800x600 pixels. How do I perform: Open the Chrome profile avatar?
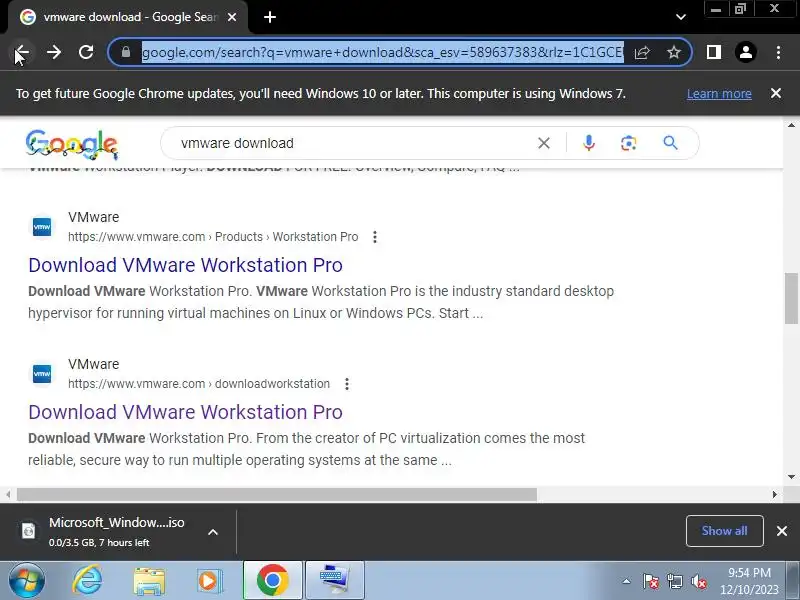pyautogui.click(x=745, y=52)
